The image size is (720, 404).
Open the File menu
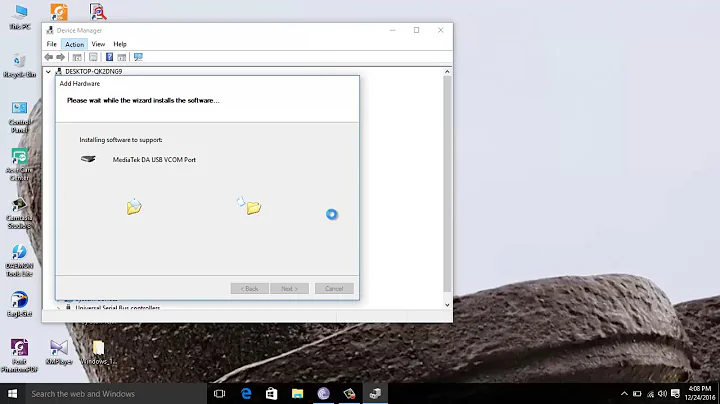pyautogui.click(x=51, y=44)
